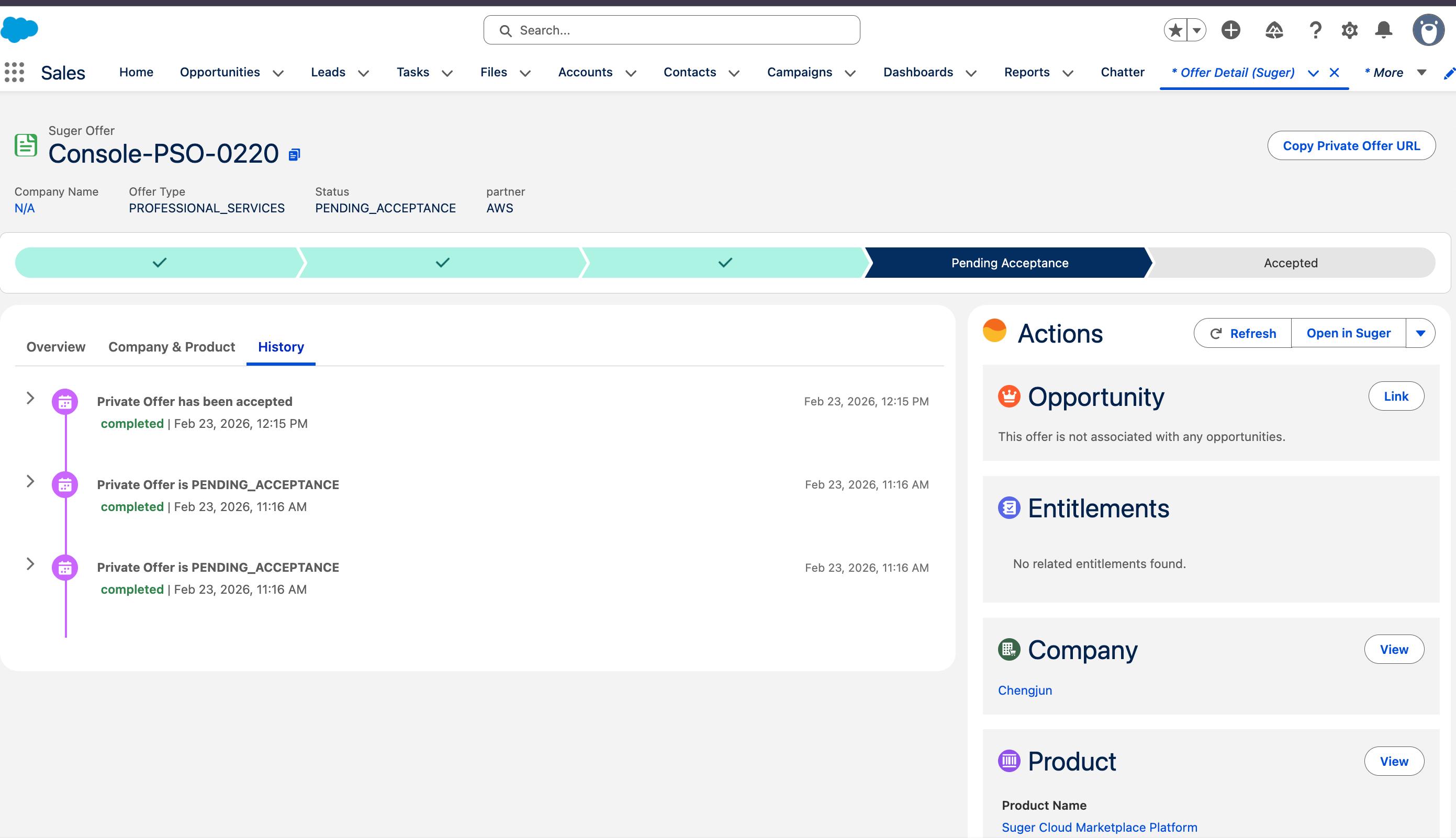
Task: Expand the Opportunities nav dropdown chevron
Action: coord(278,73)
